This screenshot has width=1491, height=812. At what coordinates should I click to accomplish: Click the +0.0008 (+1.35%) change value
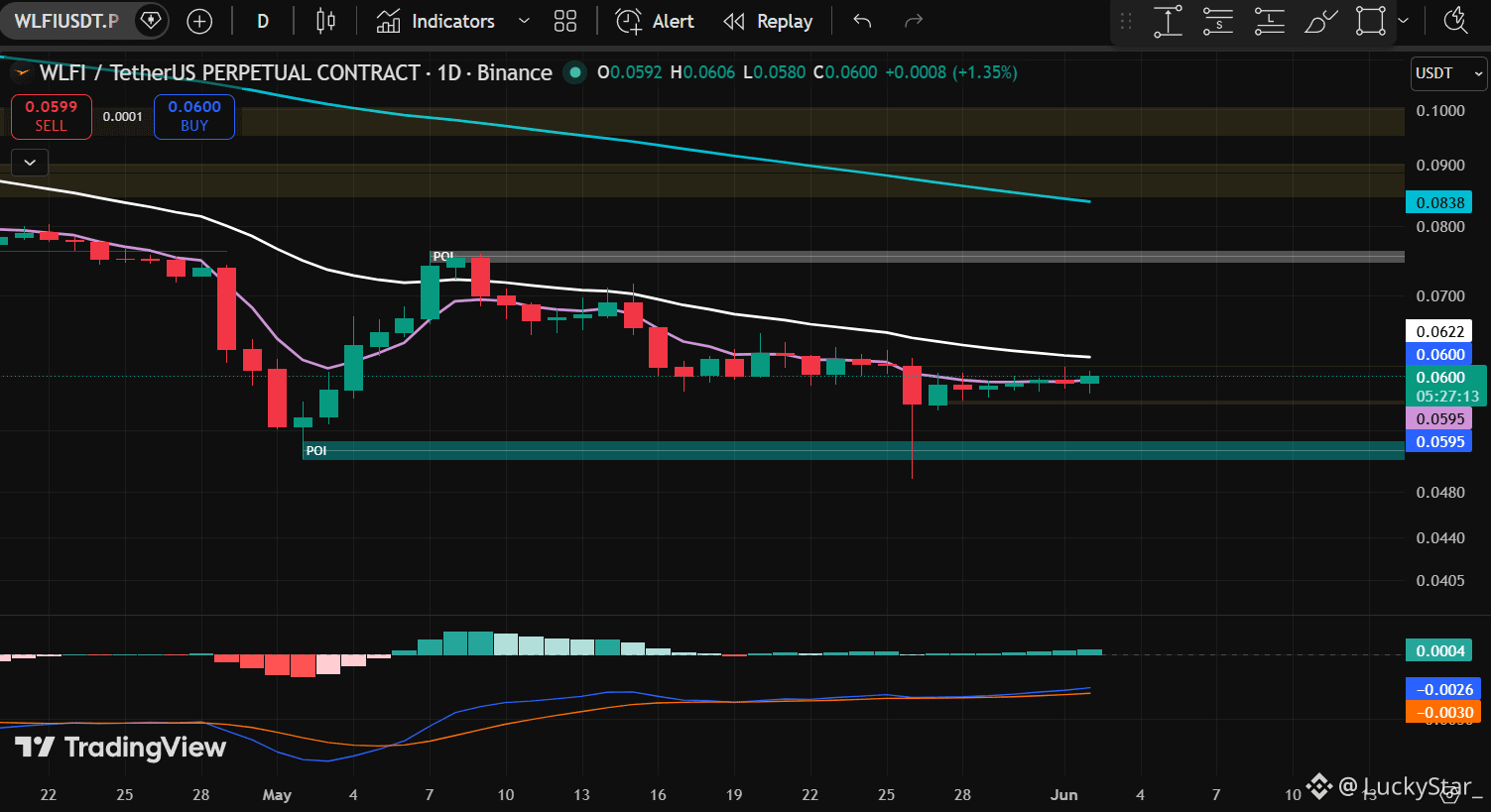coord(951,72)
